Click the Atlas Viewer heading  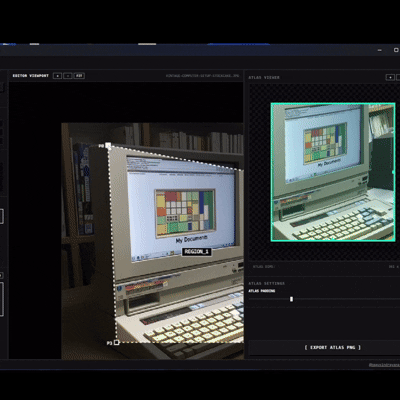click(264, 77)
